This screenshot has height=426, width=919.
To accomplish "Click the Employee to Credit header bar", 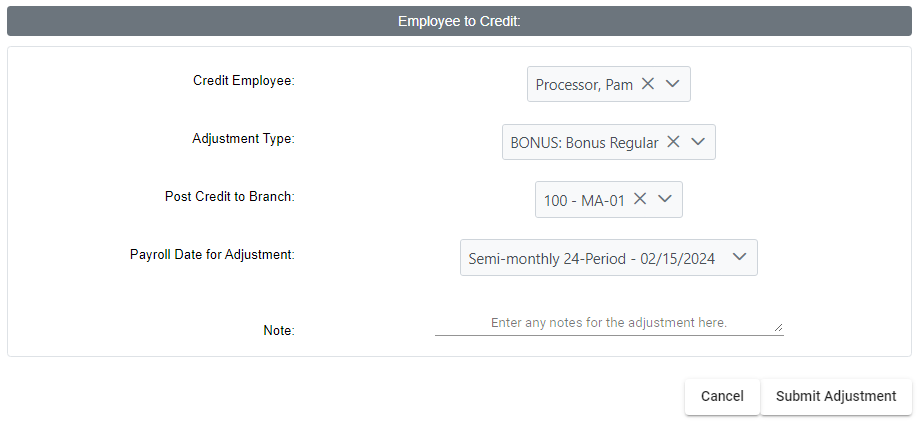I will (x=460, y=21).
